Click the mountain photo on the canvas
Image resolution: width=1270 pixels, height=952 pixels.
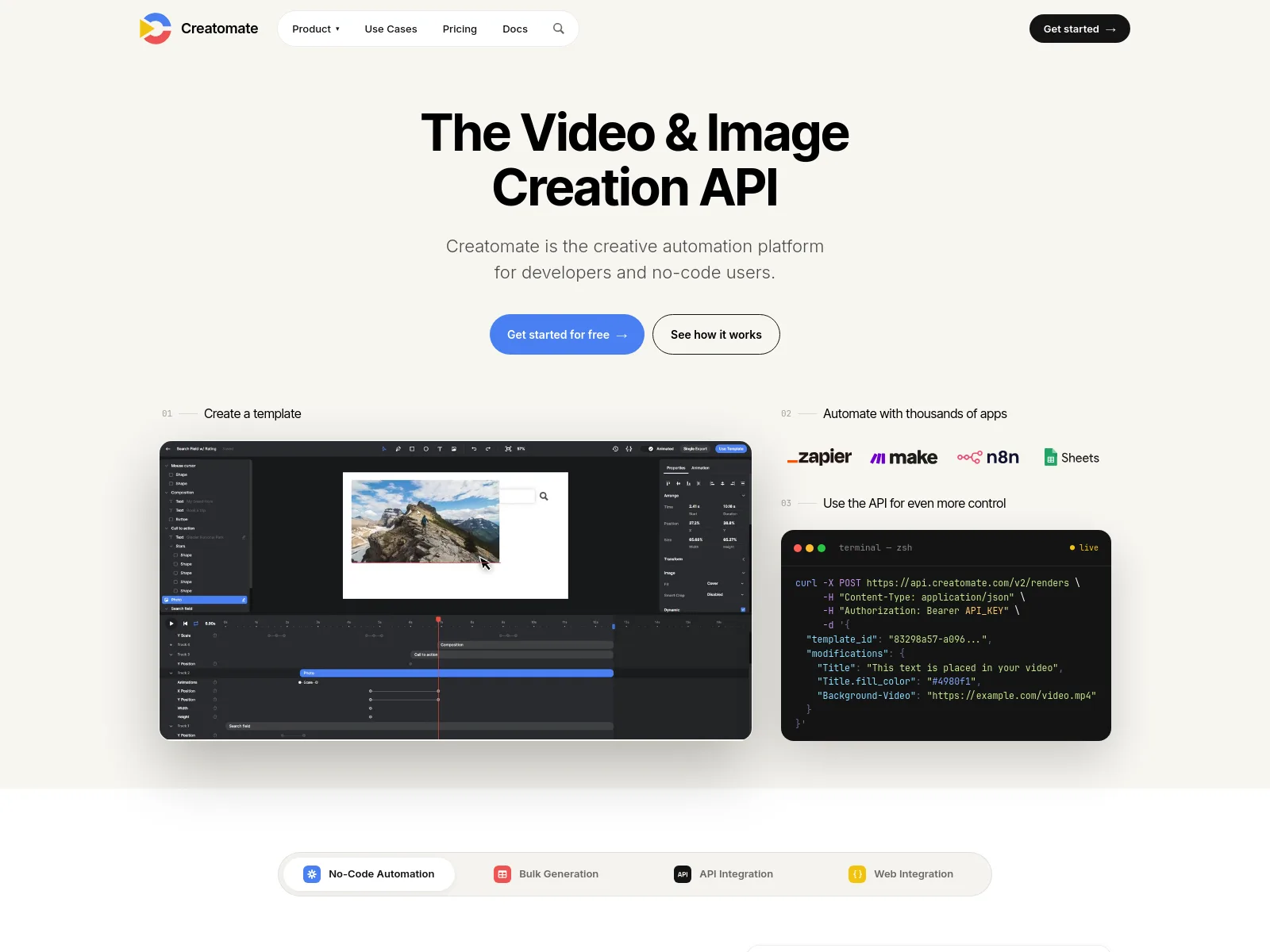point(425,521)
